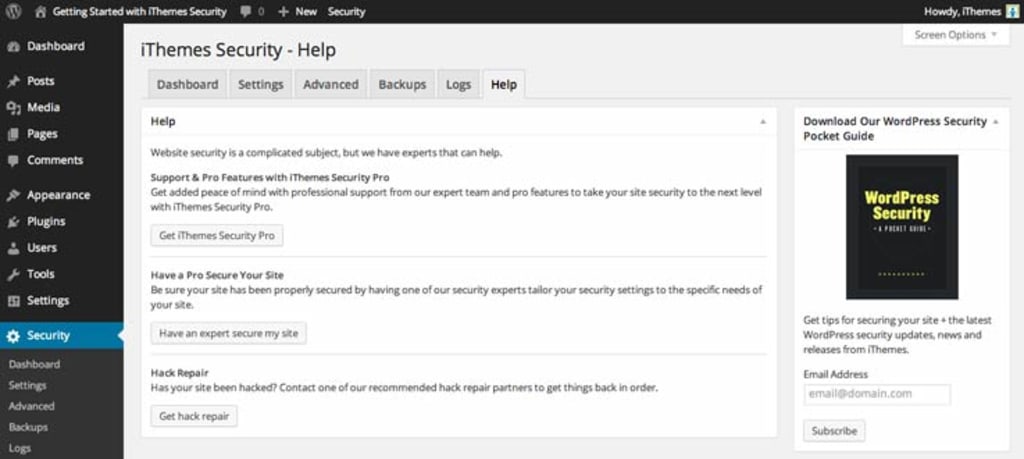
Task: Select the Logs tab
Action: 458,84
